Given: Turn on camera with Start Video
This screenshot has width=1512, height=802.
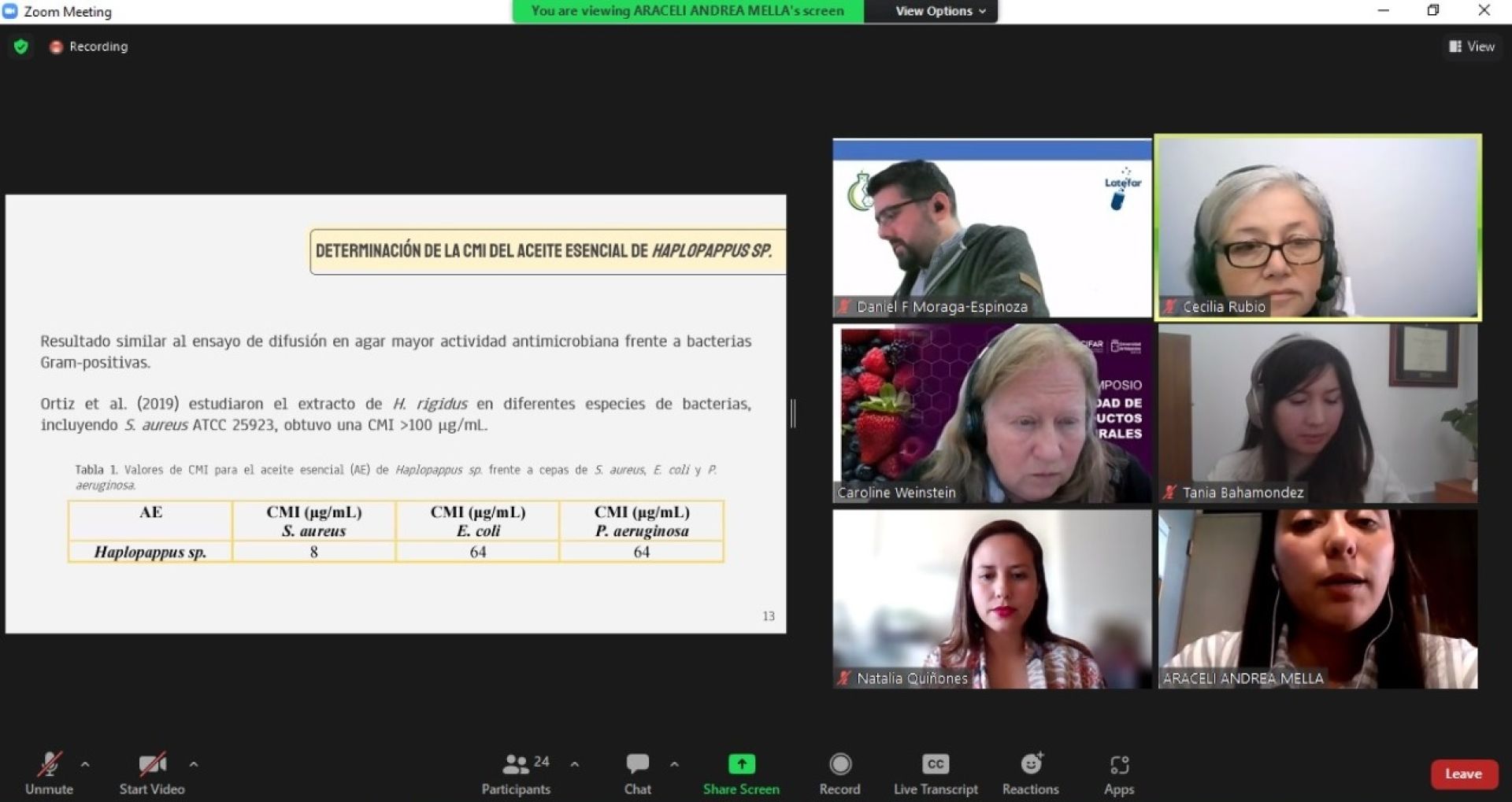Looking at the screenshot, I should coord(151,774).
